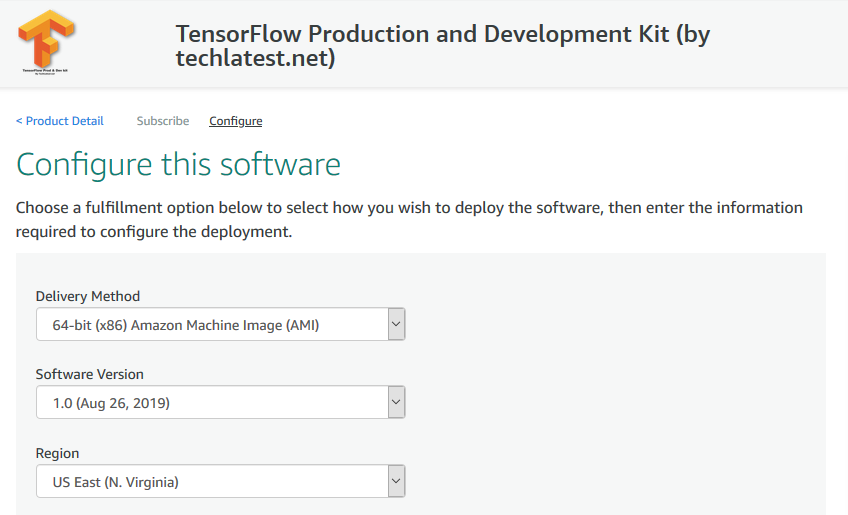Select the Configure step

tap(236, 121)
